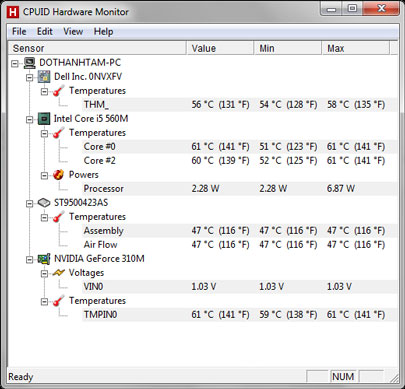Screen dimensions: 405x389
Task: Collapse the Powers node
Action: pos(44,175)
